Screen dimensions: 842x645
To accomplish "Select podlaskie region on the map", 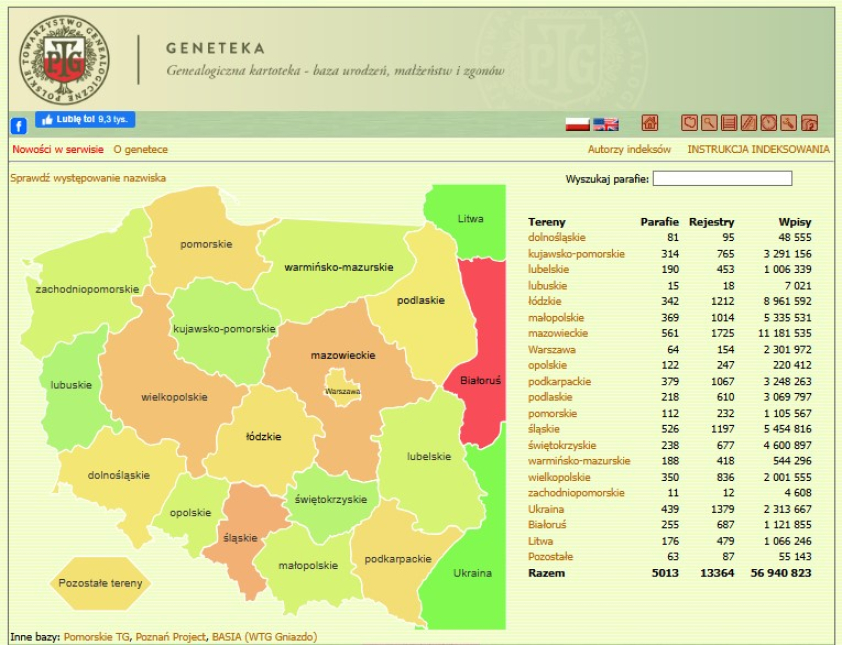I will point(420,300).
